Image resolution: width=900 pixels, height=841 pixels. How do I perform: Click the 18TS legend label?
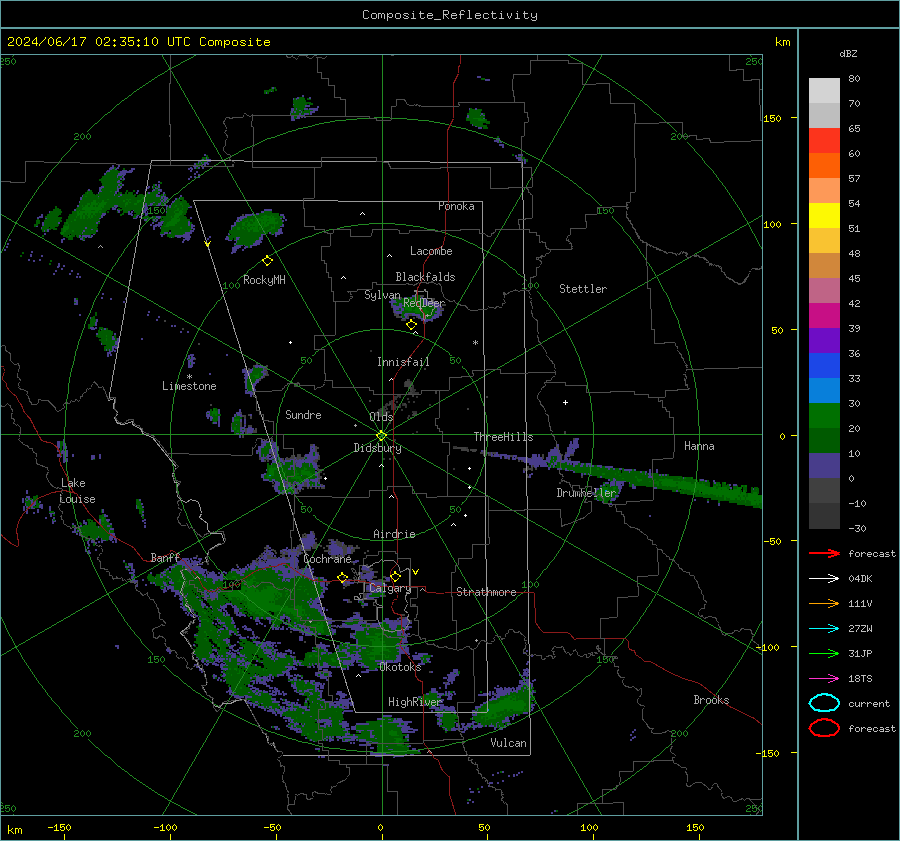click(860, 679)
